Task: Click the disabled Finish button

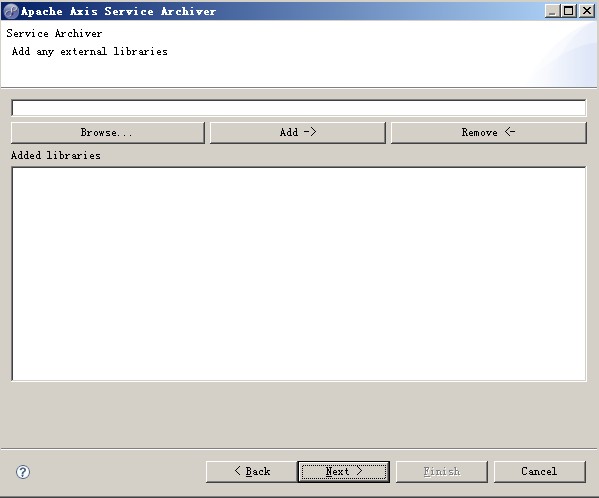Action: pyautogui.click(x=442, y=472)
